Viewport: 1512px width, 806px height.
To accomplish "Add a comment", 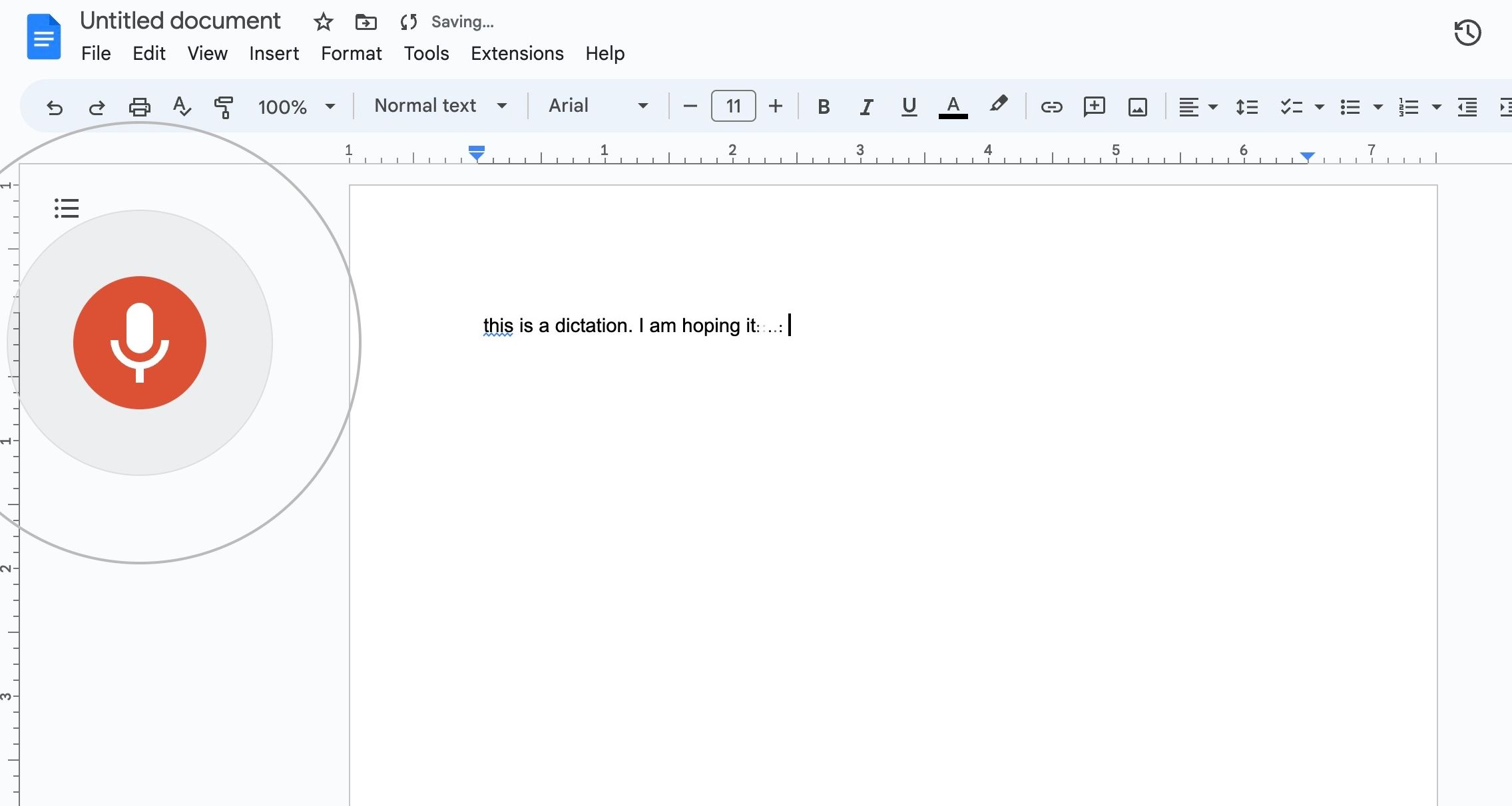I will pos(1094,106).
